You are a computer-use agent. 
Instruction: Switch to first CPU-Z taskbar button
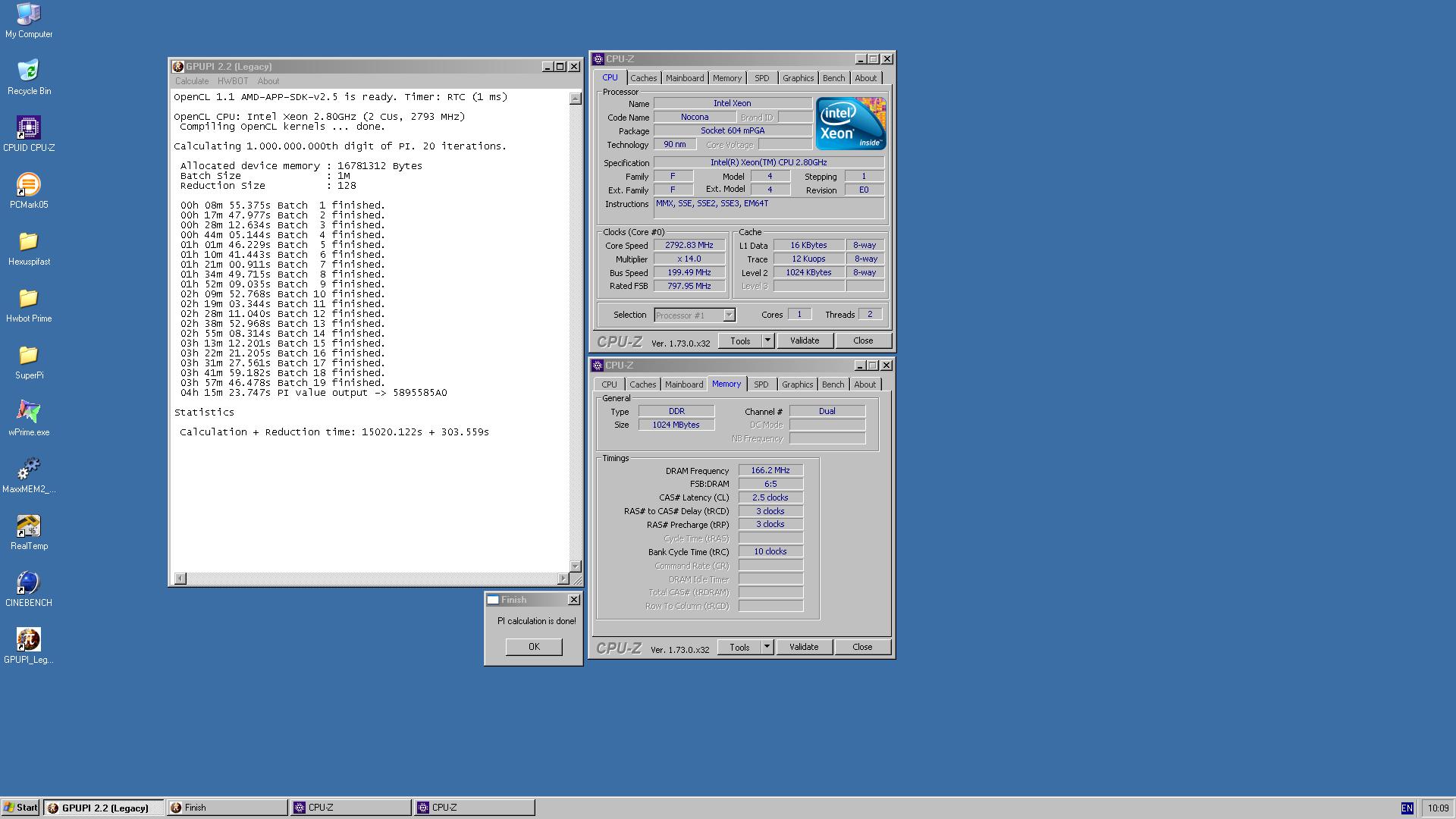pos(351,808)
